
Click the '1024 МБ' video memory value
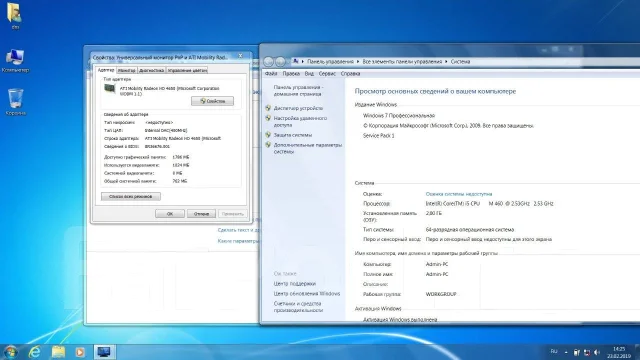pos(180,165)
